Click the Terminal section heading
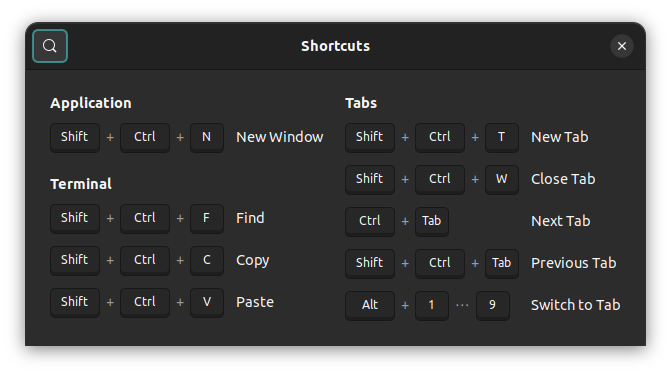Image resolution: width=671 pixels, height=374 pixels. pos(81,184)
